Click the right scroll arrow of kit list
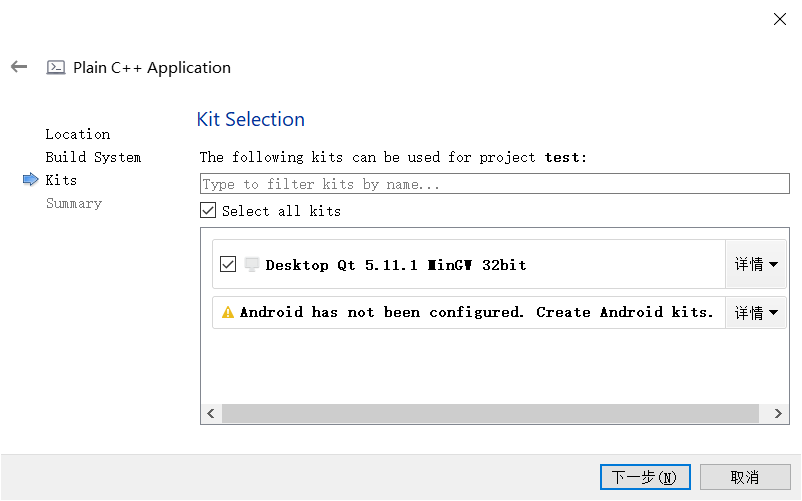Image resolution: width=802 pixels, height=501 pixels. point(778,413)
